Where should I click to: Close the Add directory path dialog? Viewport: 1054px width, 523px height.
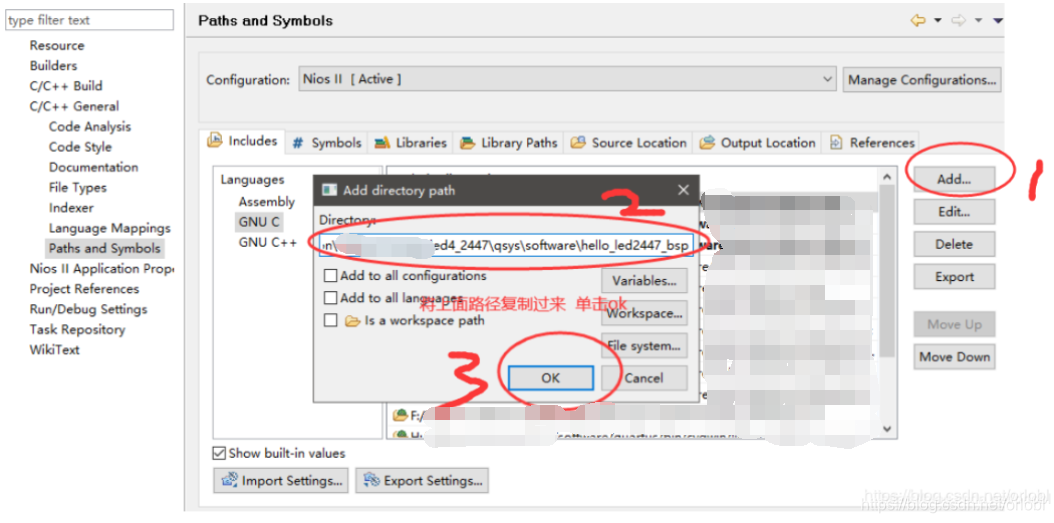pos(683,190)
